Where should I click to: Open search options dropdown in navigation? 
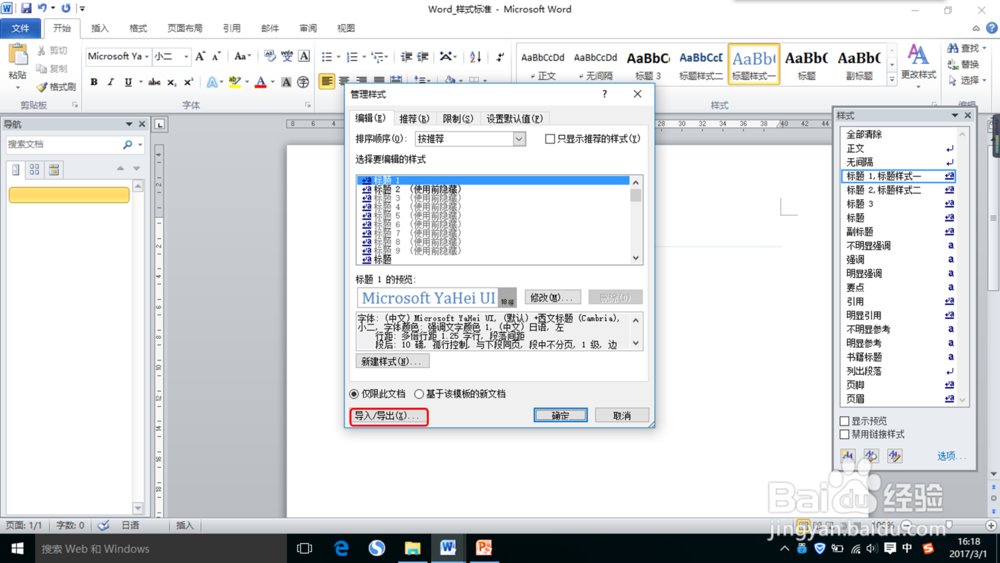click(140, 145)
